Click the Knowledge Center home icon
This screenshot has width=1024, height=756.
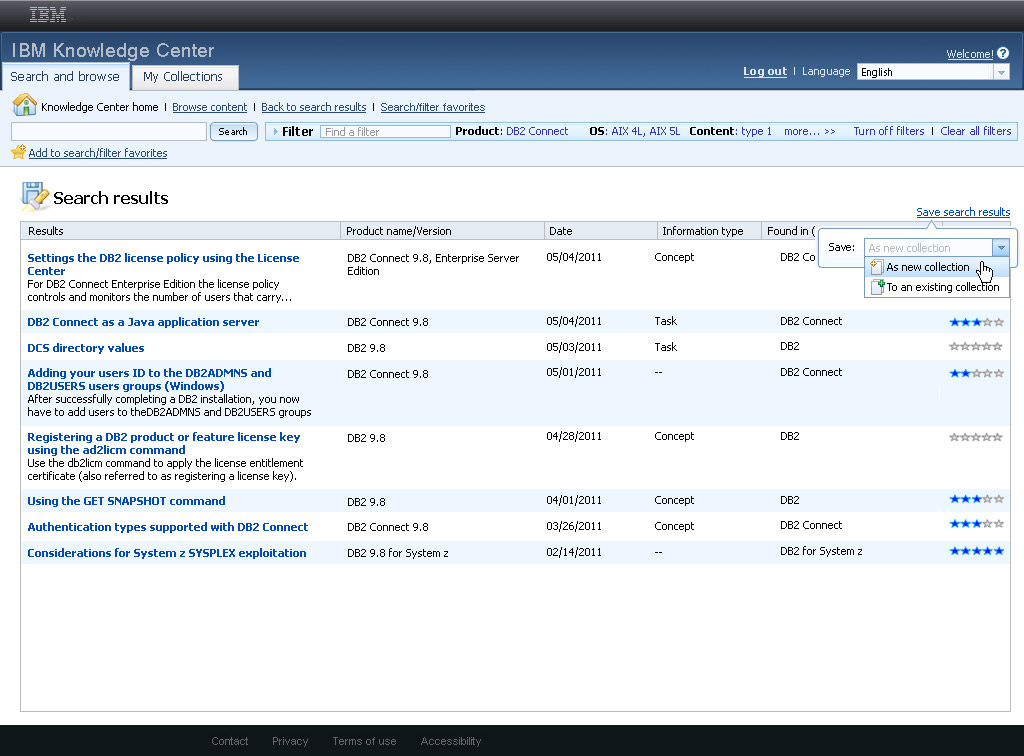coord(24,106)
